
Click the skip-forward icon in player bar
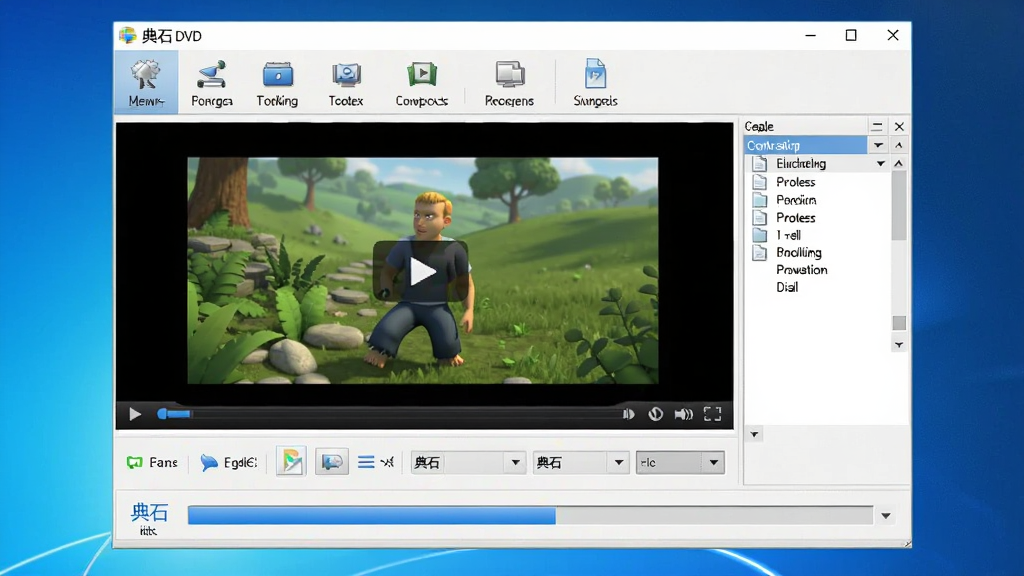(x=628, y=414)
